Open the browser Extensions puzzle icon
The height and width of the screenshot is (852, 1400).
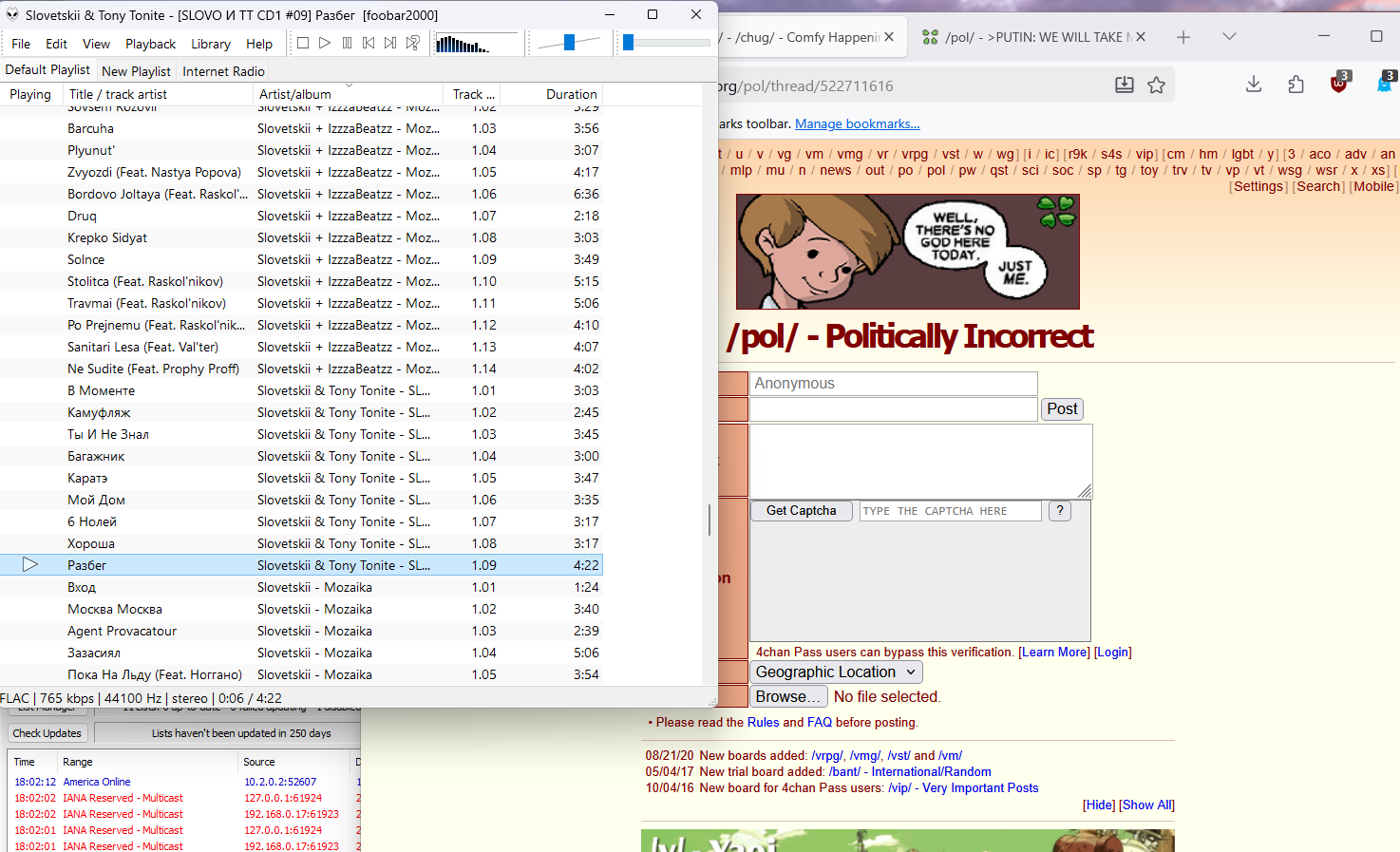pos(1296,85)
